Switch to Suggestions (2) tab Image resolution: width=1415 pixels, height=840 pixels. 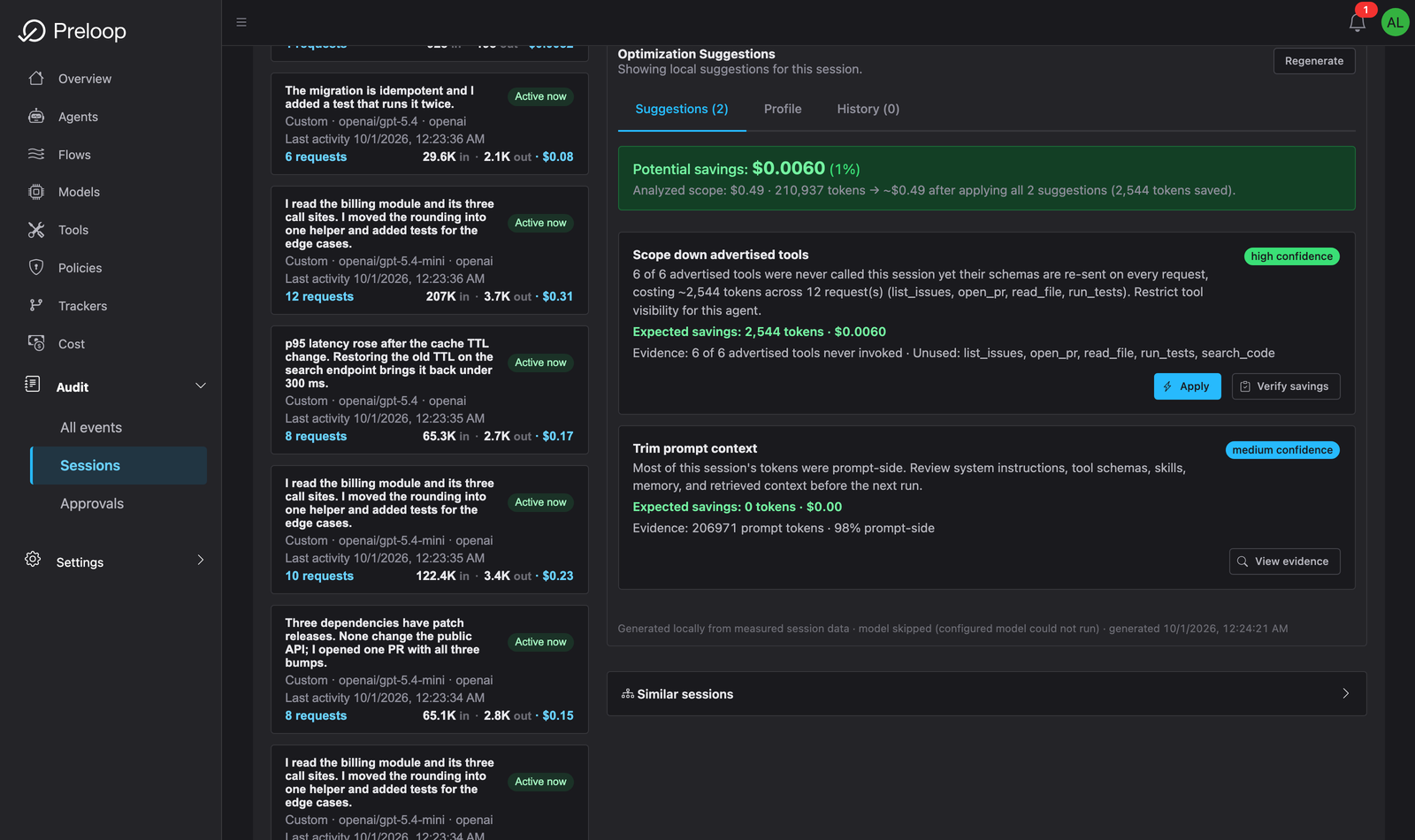tap(682, 109)
